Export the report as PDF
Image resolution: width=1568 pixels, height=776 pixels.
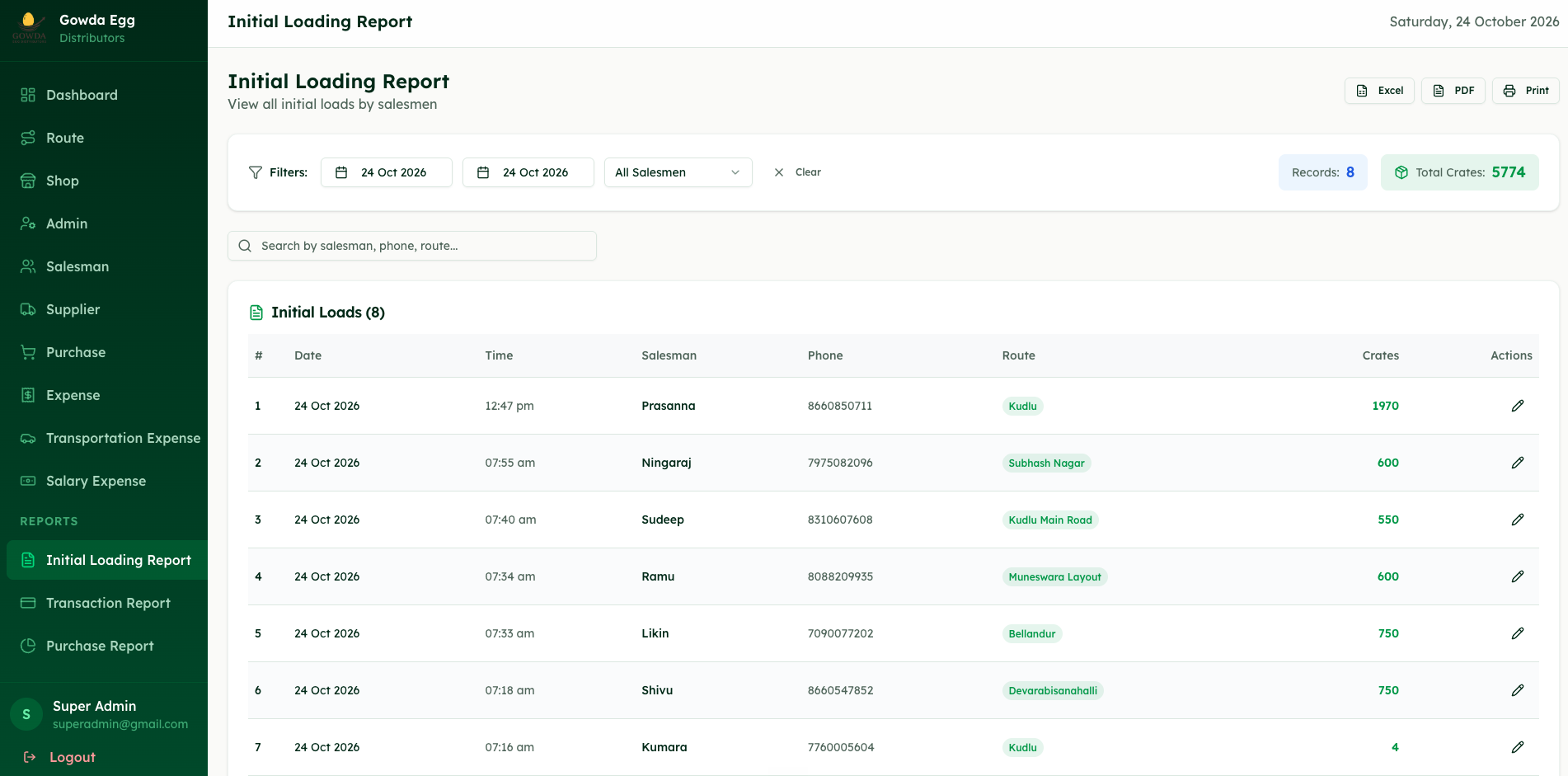(x=1453, y=91)
